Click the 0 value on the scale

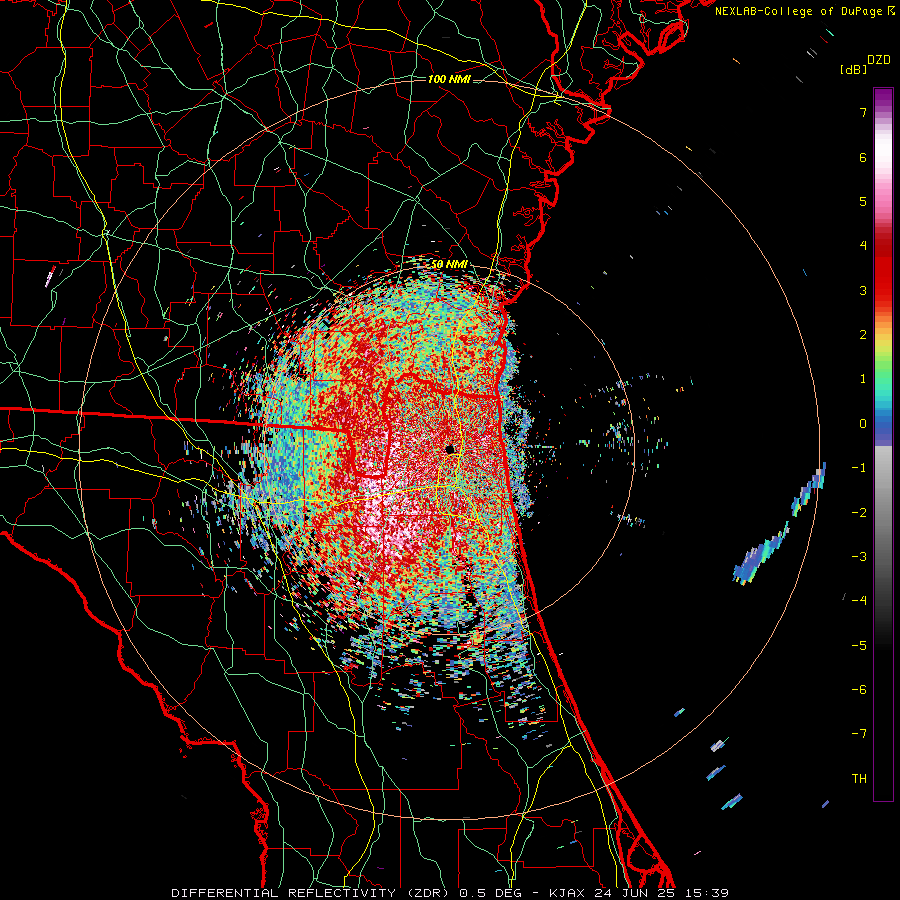(x=863, y=424)
